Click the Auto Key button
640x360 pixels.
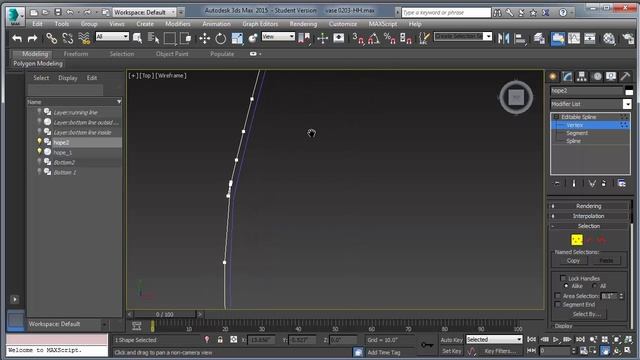451,340
